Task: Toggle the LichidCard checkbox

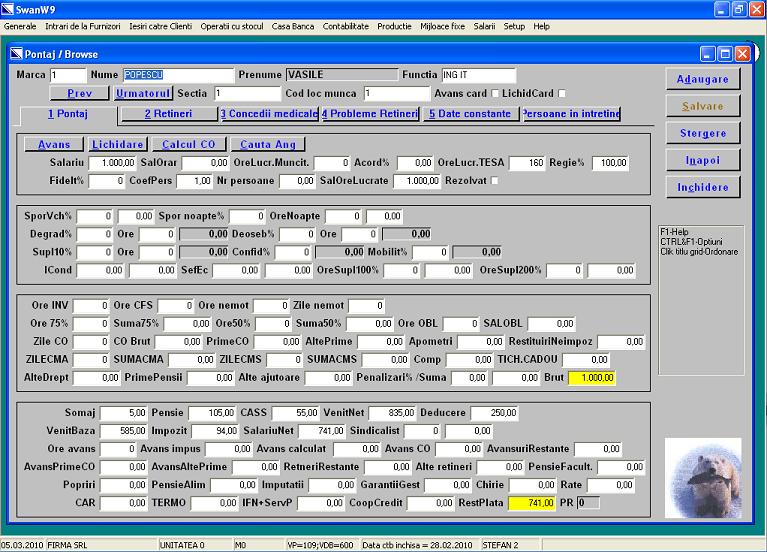Action: point(562,94)
